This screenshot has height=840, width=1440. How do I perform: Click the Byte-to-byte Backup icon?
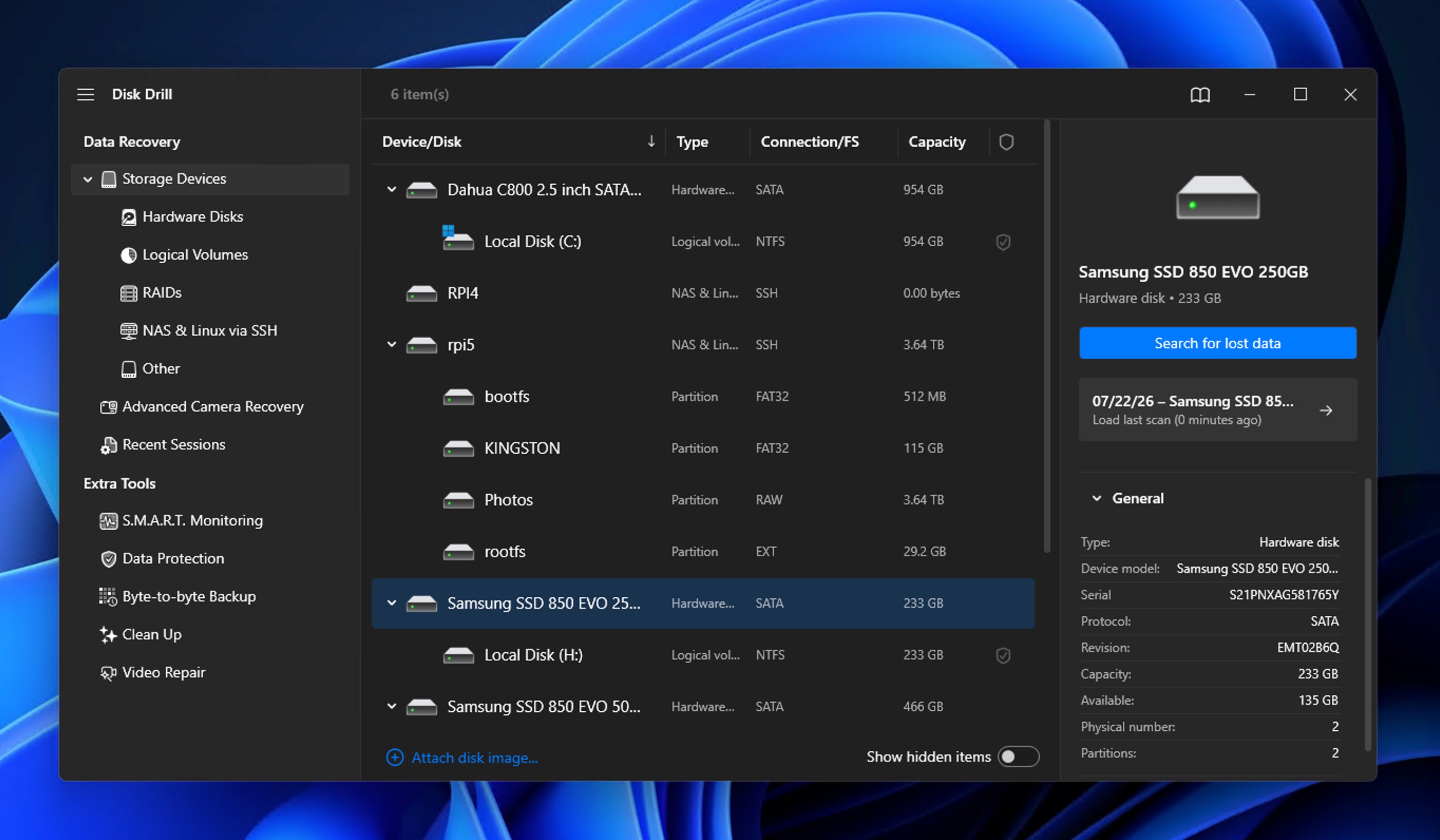coord(108,597)
